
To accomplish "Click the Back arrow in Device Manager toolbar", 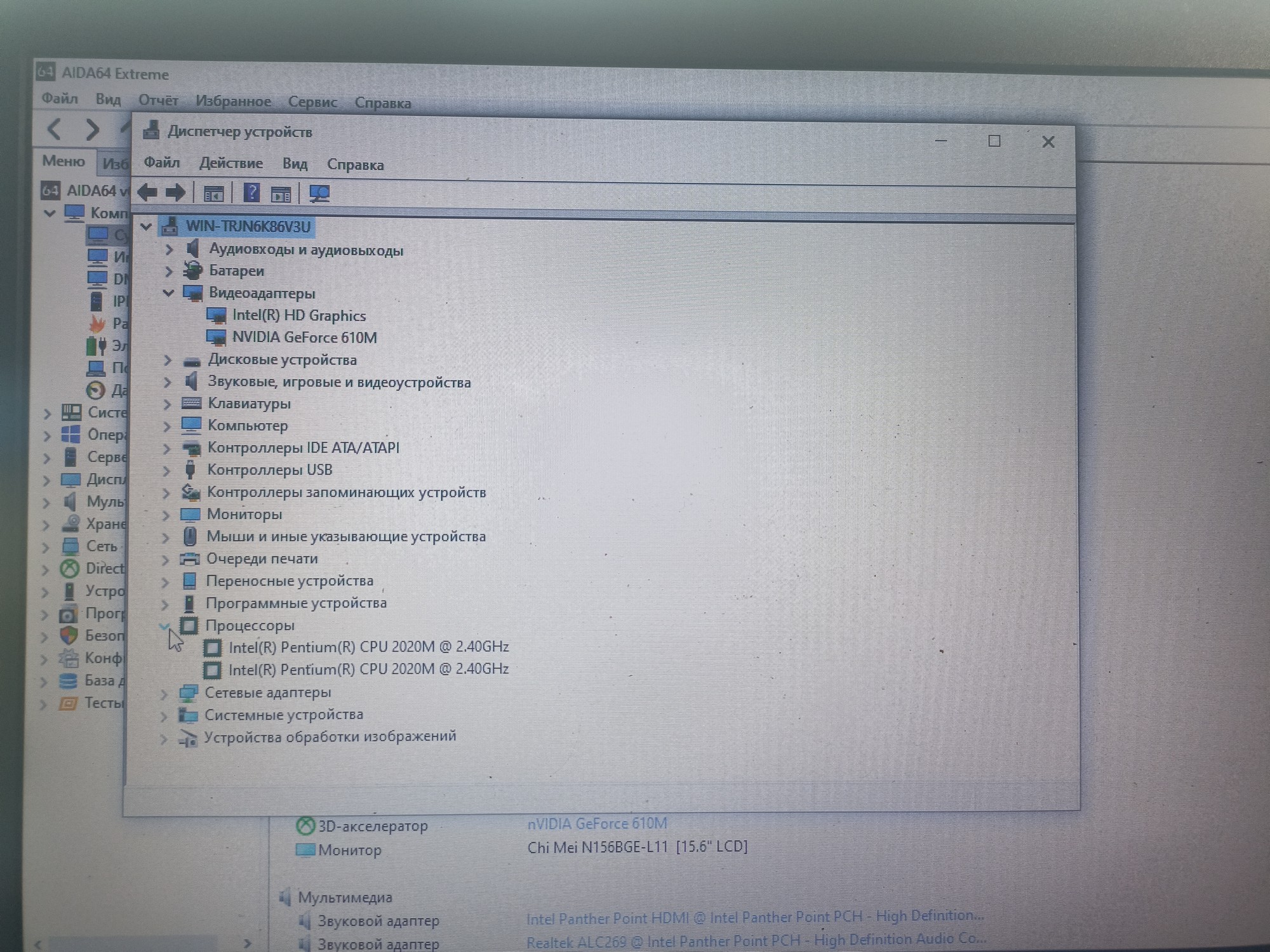I will click(x=147, y=192).
